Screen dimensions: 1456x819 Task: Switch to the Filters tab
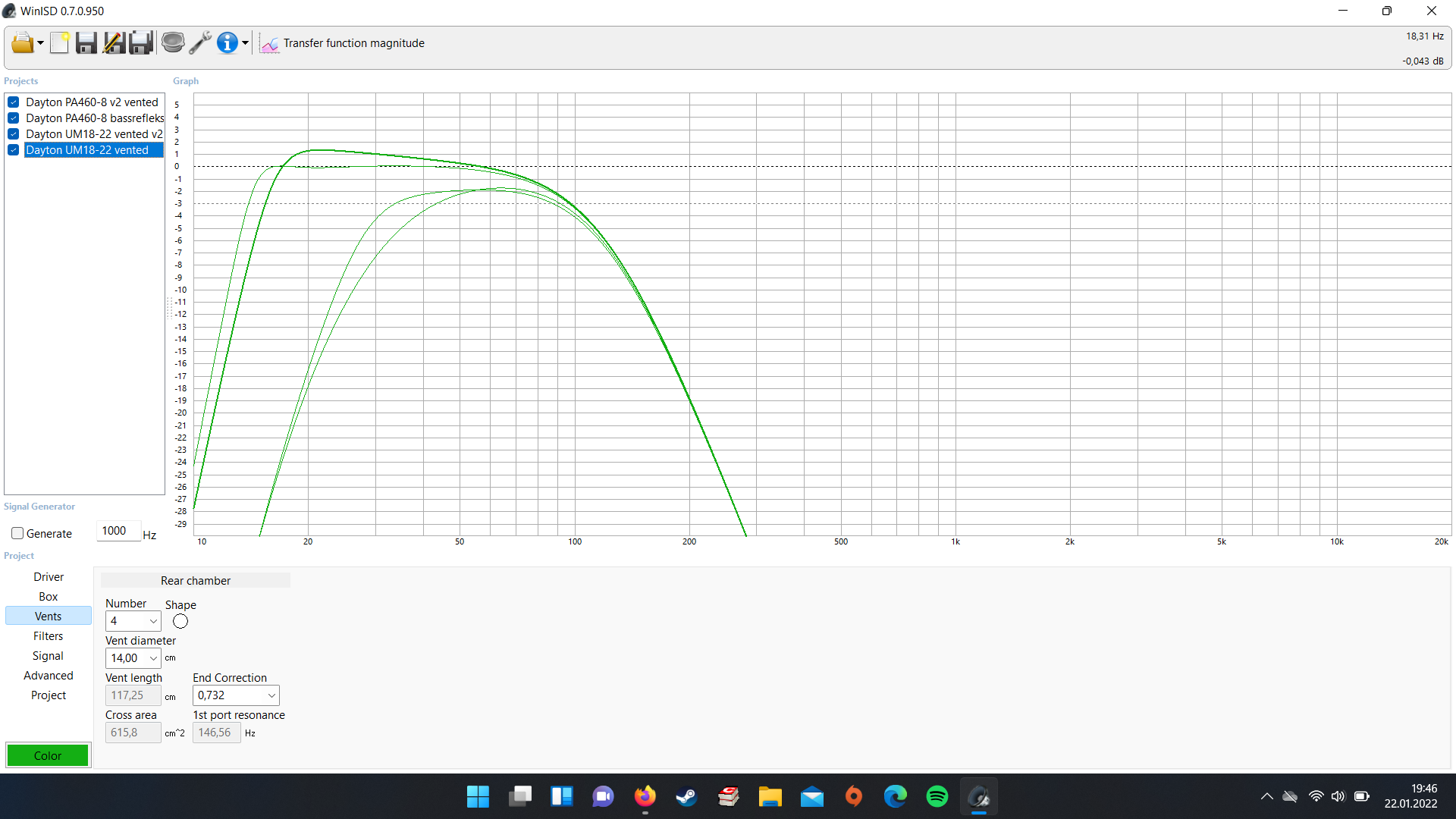(x=49, y=636)
